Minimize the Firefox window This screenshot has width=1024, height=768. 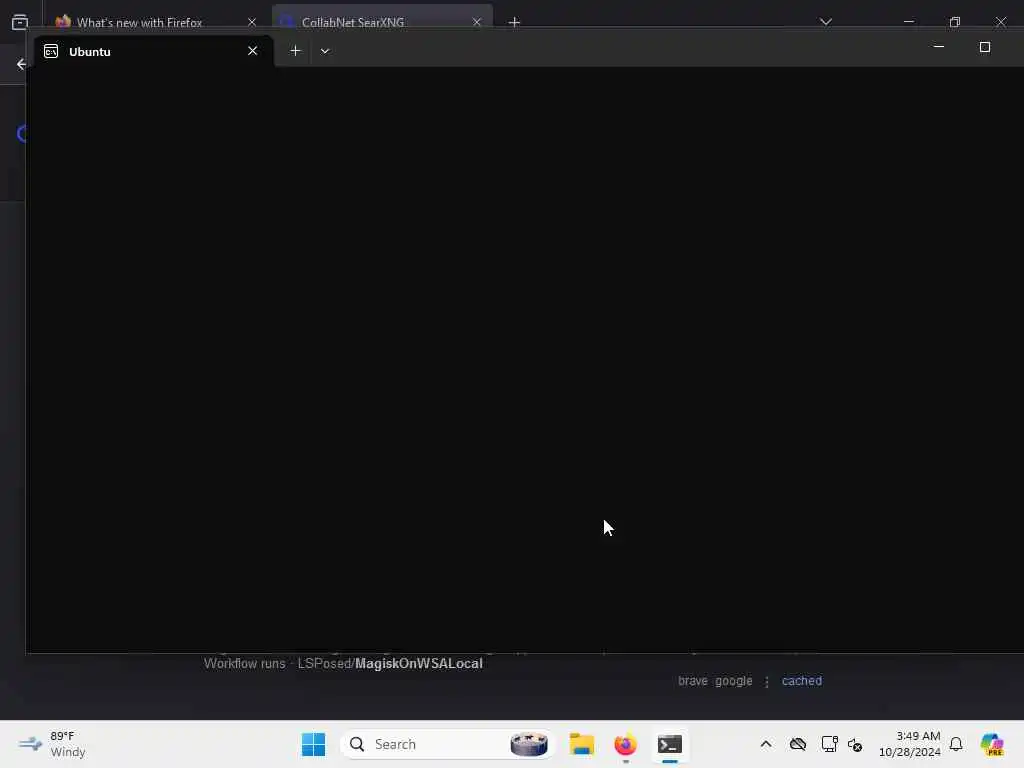(x=908, y=22)
